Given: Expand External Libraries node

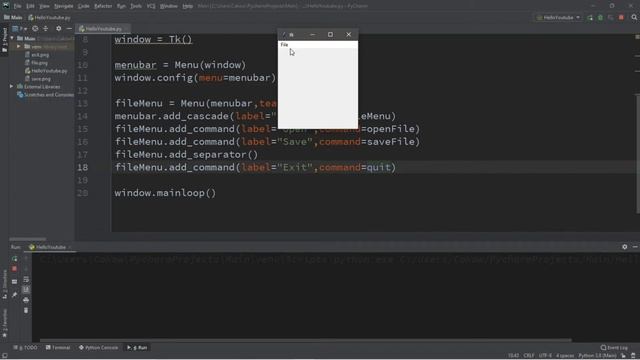Looking at the screenshot, I should click(11, 87).
